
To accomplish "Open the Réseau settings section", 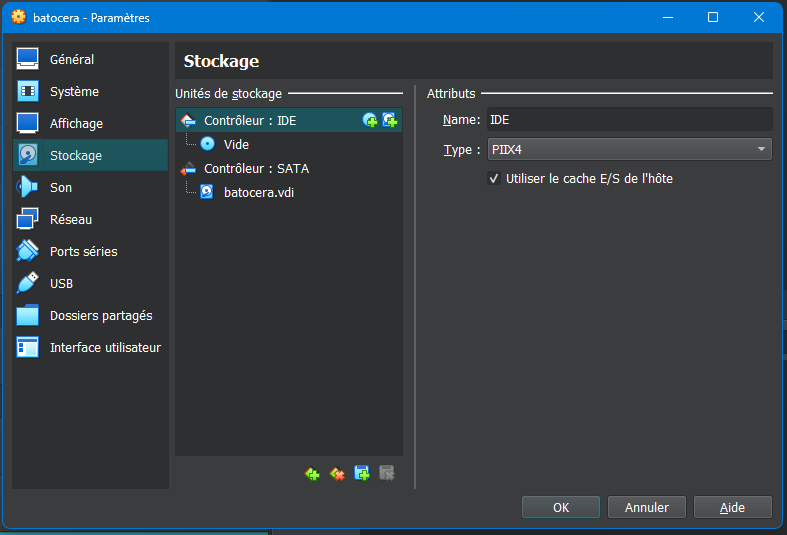I will [x=90, y=219].
